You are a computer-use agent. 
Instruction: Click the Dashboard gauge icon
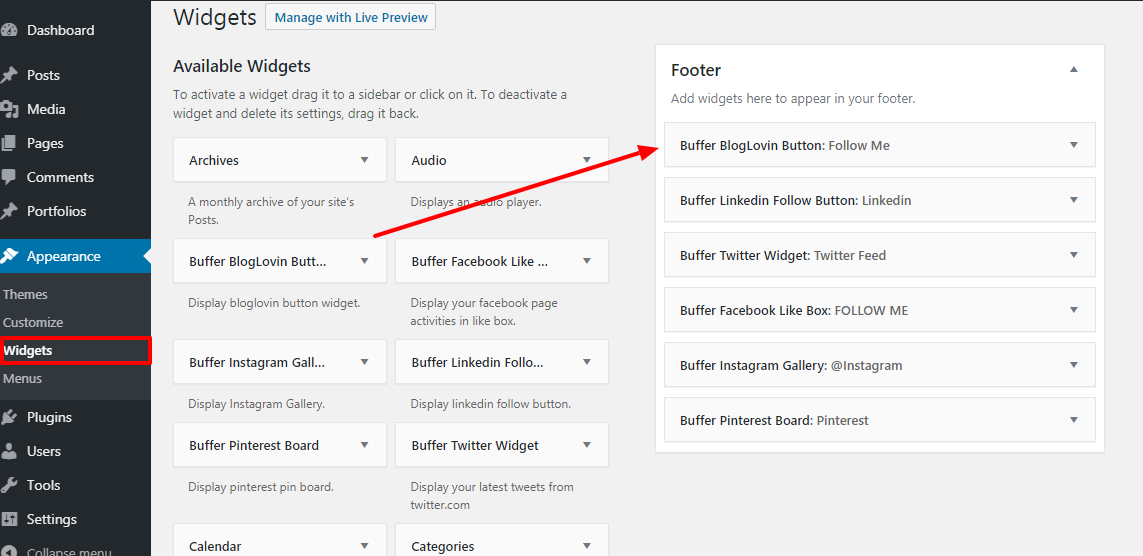[x=9, y=31]
